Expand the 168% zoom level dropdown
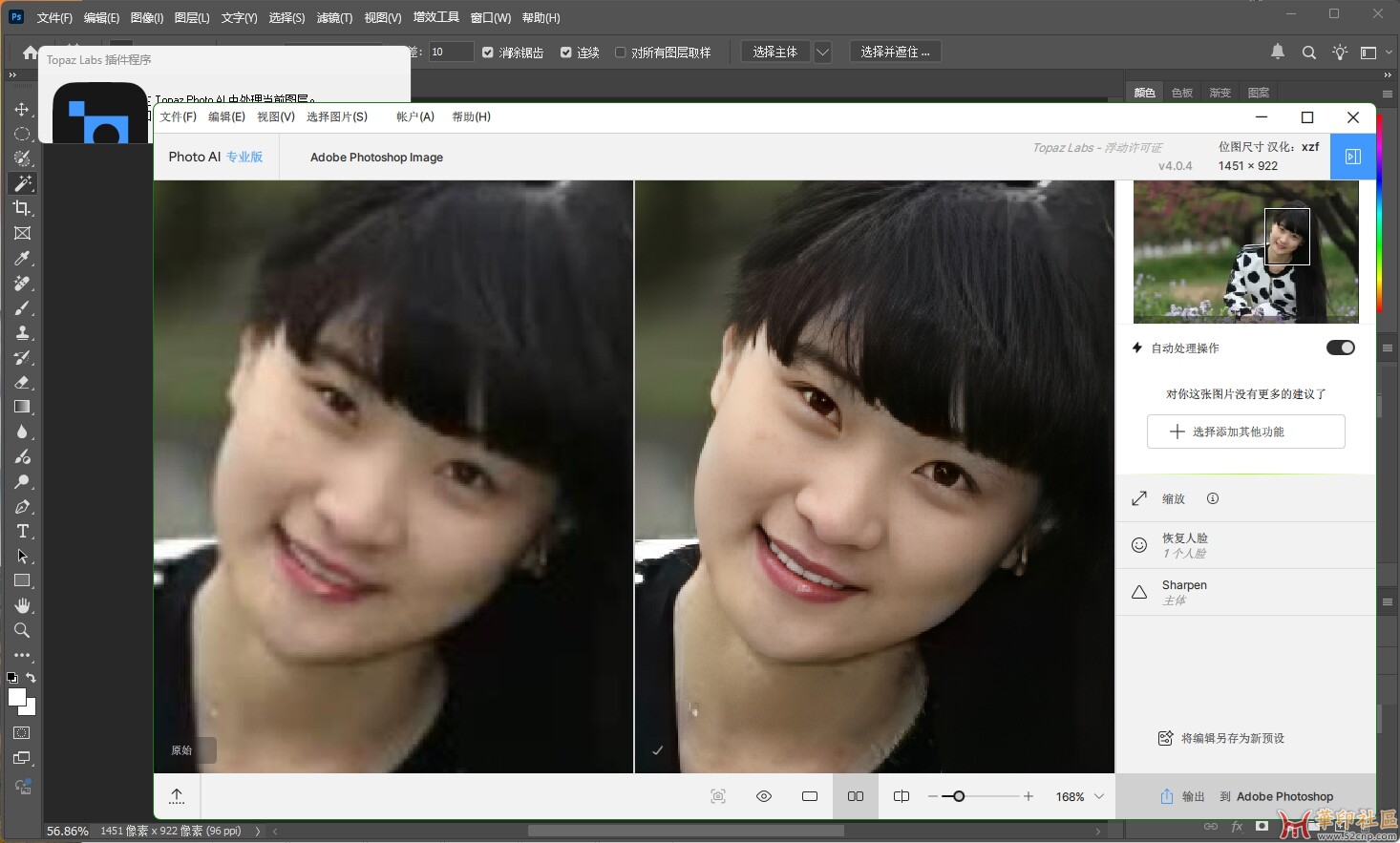Viewport: 1400px width, 843px height. pos(1099,796)
